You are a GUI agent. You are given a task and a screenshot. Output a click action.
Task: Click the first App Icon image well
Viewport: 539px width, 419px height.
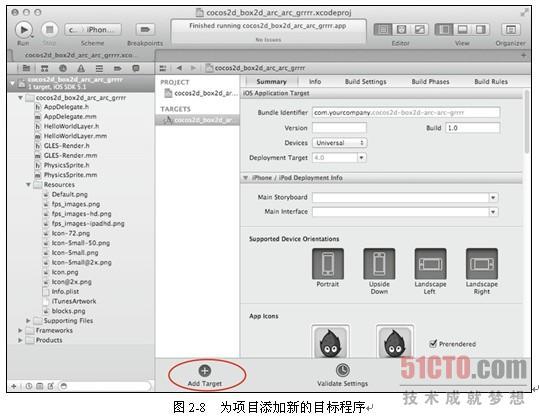pyautogui.click(x=331, y=342)
